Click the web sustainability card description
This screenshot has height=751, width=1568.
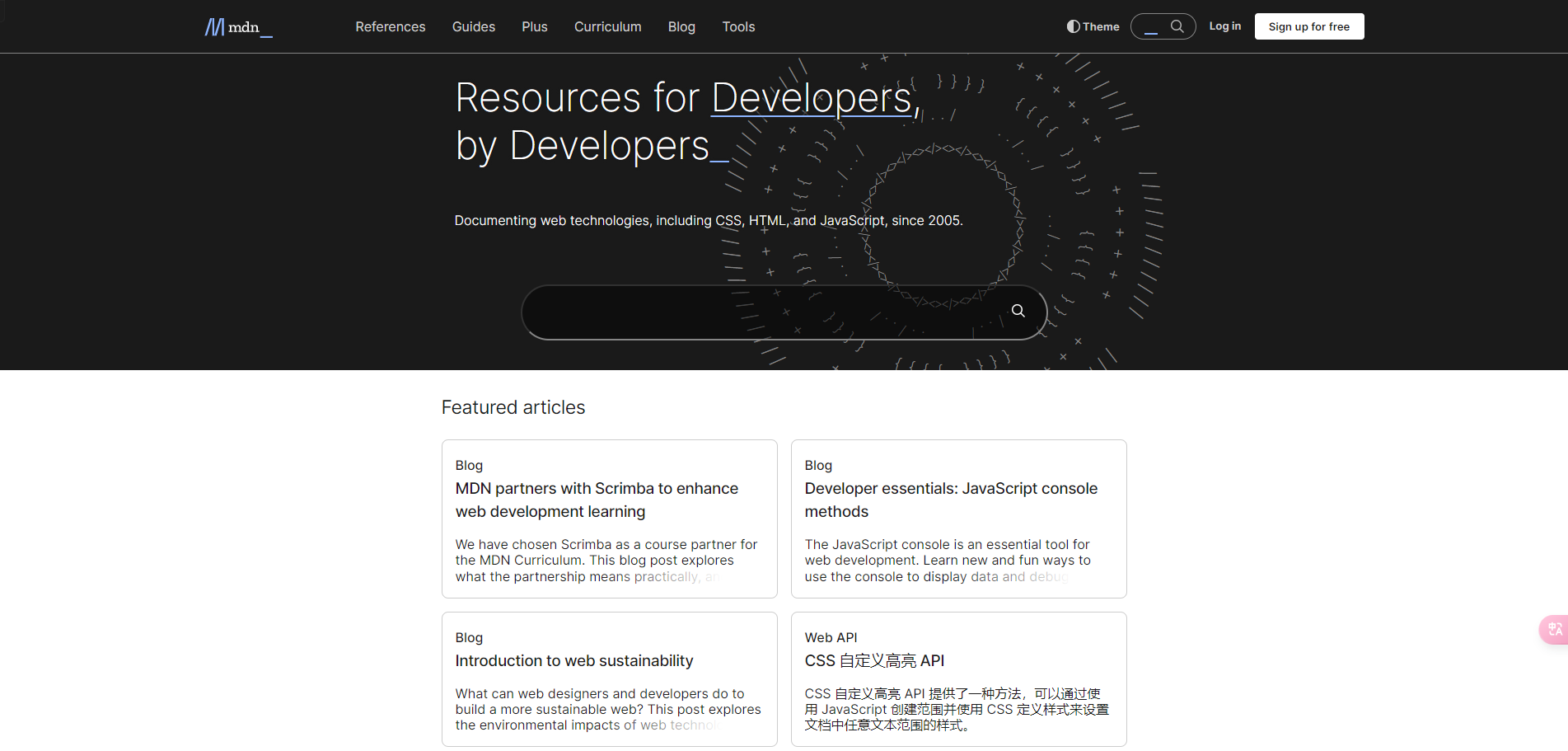tap(608, 709)
